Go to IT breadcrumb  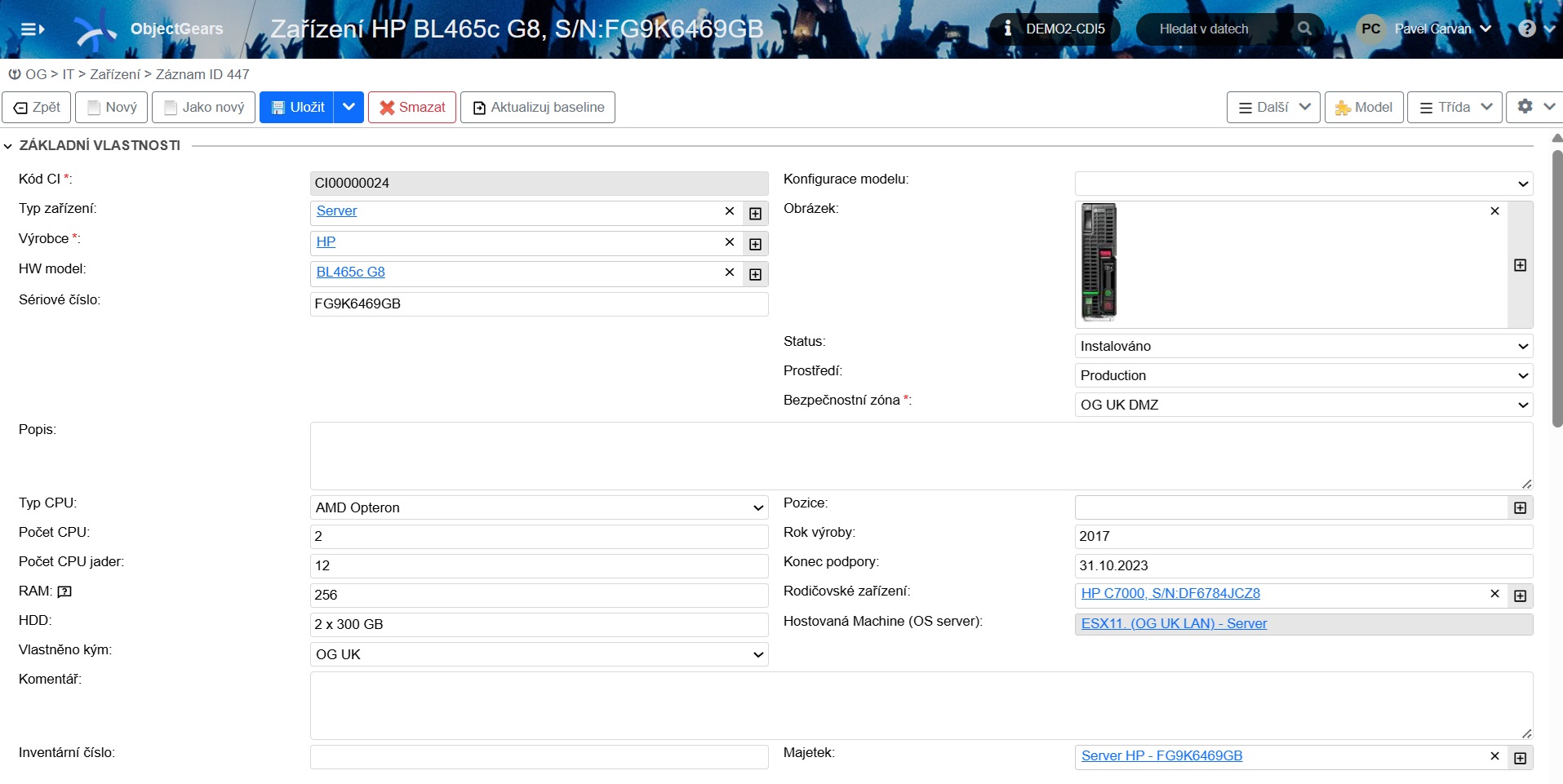(69, 74)
